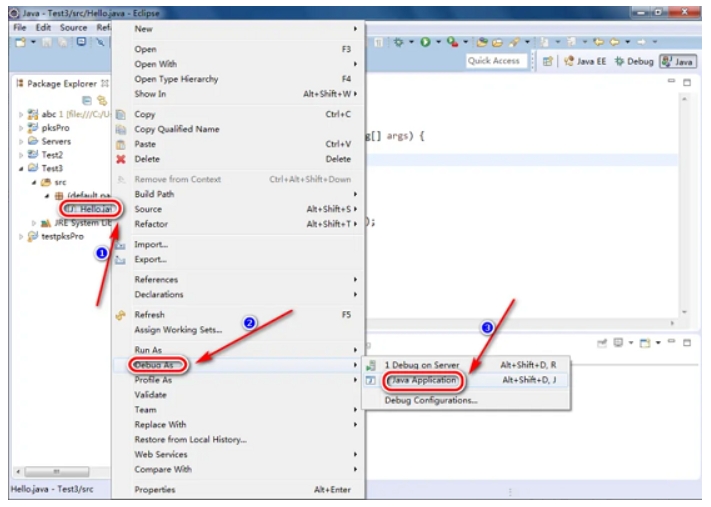Open the New submenu
The height and width of the screenshot is (507, 711).
coord(143,29)
